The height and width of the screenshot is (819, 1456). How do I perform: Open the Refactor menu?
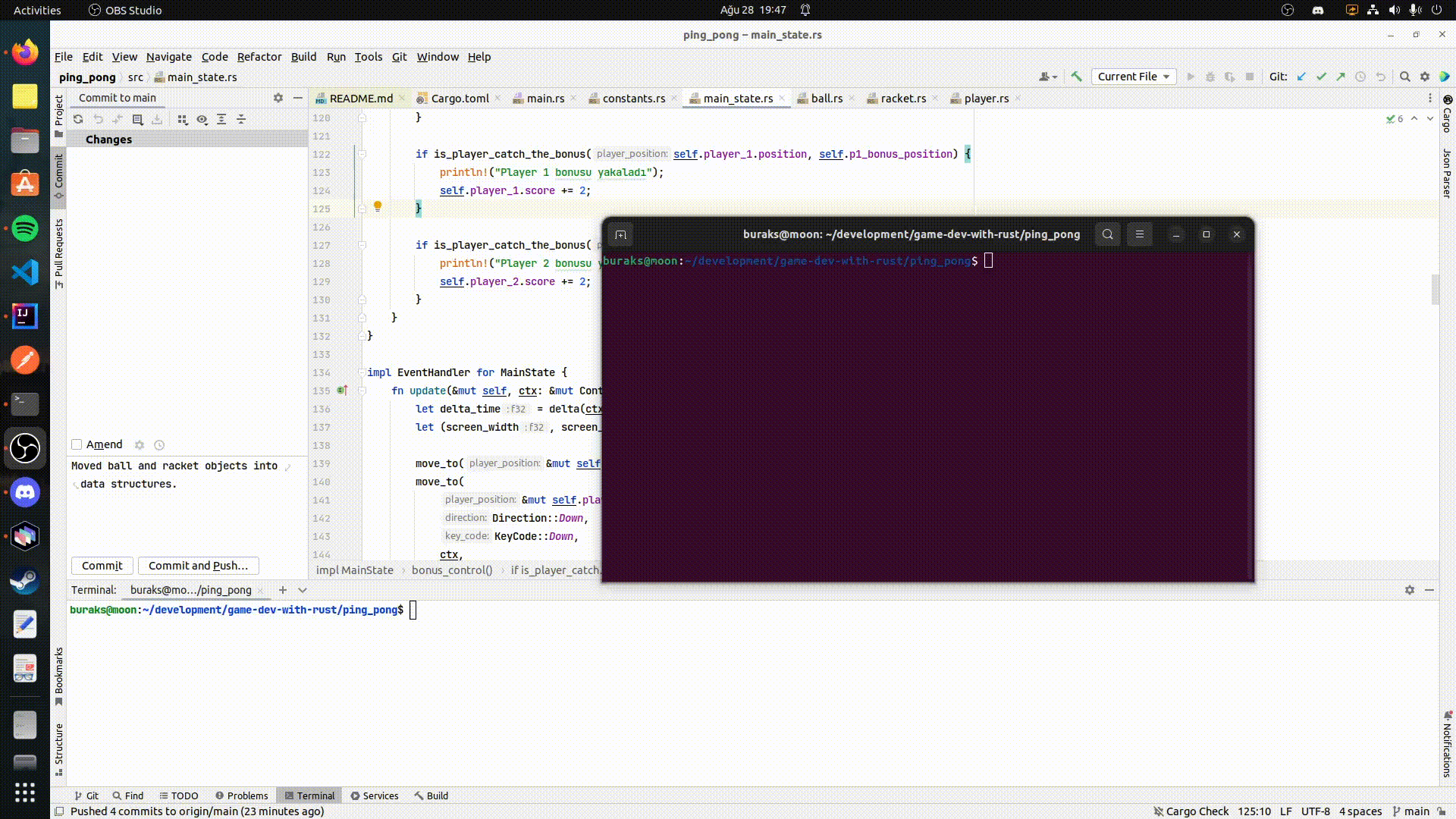259,57
